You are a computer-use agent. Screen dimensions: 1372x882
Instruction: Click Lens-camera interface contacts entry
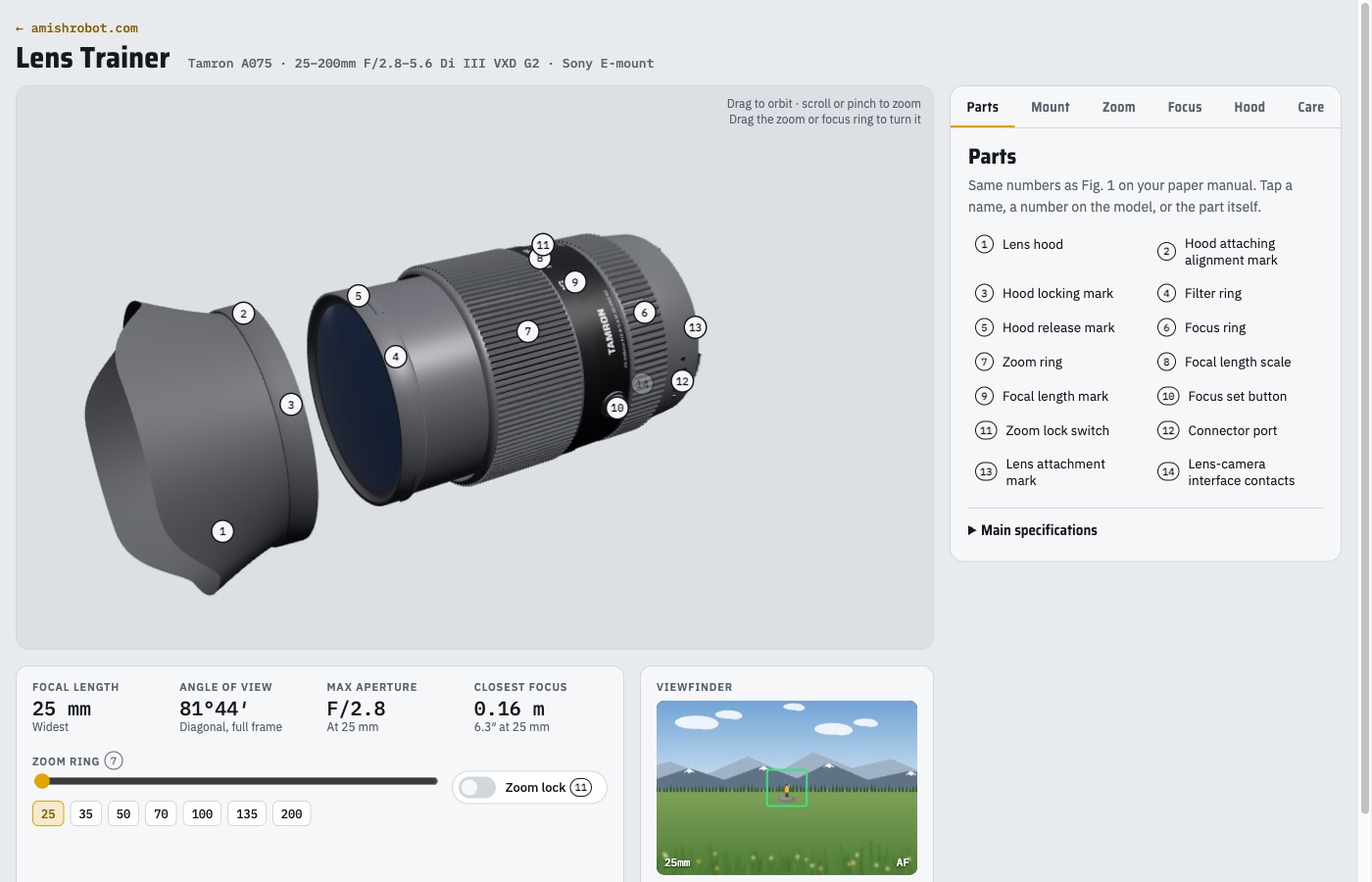coord(1239,472)
